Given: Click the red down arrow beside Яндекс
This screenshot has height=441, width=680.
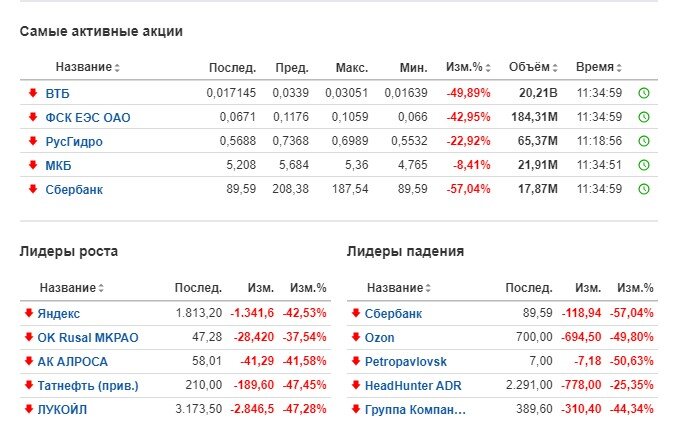Looking at the screenshot, I should click(x=29, y=313).
